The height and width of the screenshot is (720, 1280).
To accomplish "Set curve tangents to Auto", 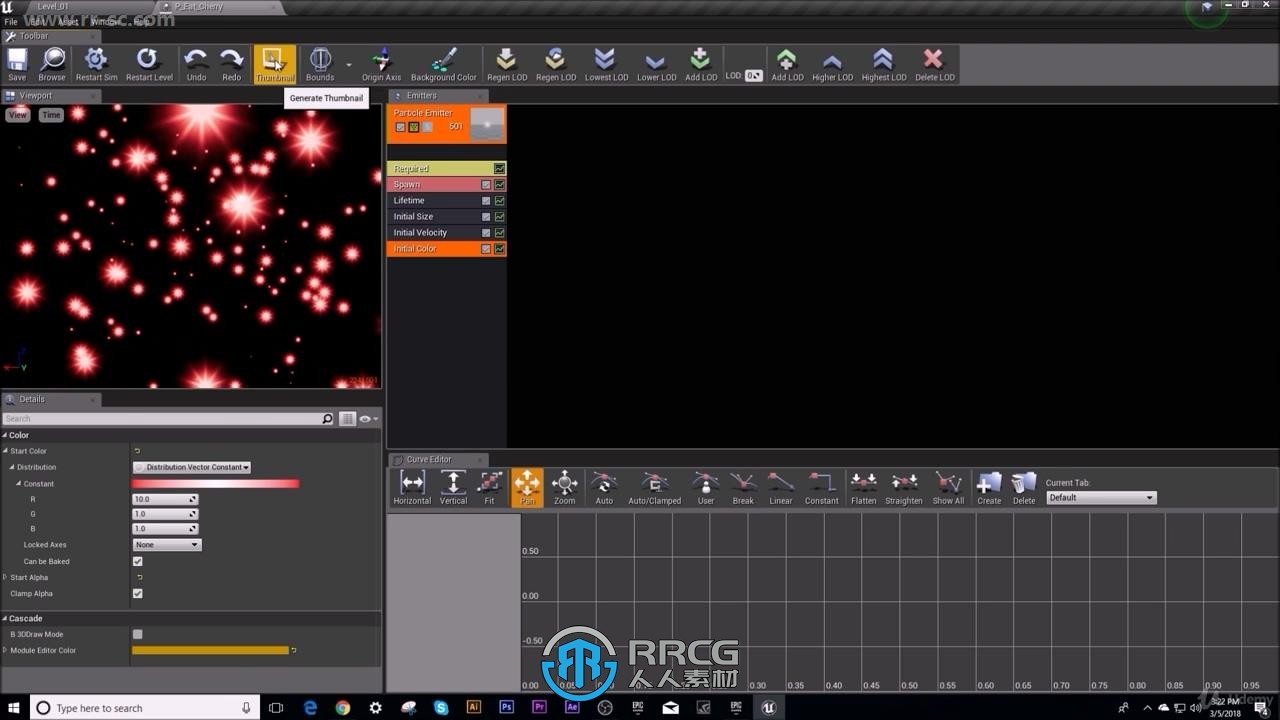I will point(604,488).
